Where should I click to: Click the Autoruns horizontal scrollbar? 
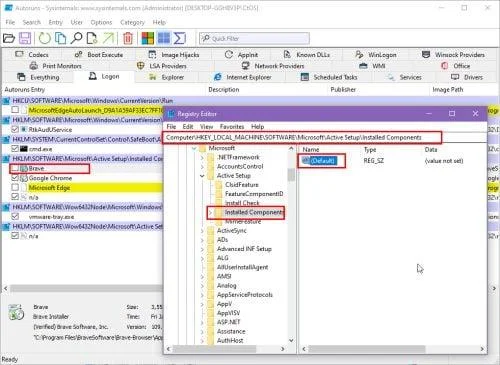[x=87, y=288]
